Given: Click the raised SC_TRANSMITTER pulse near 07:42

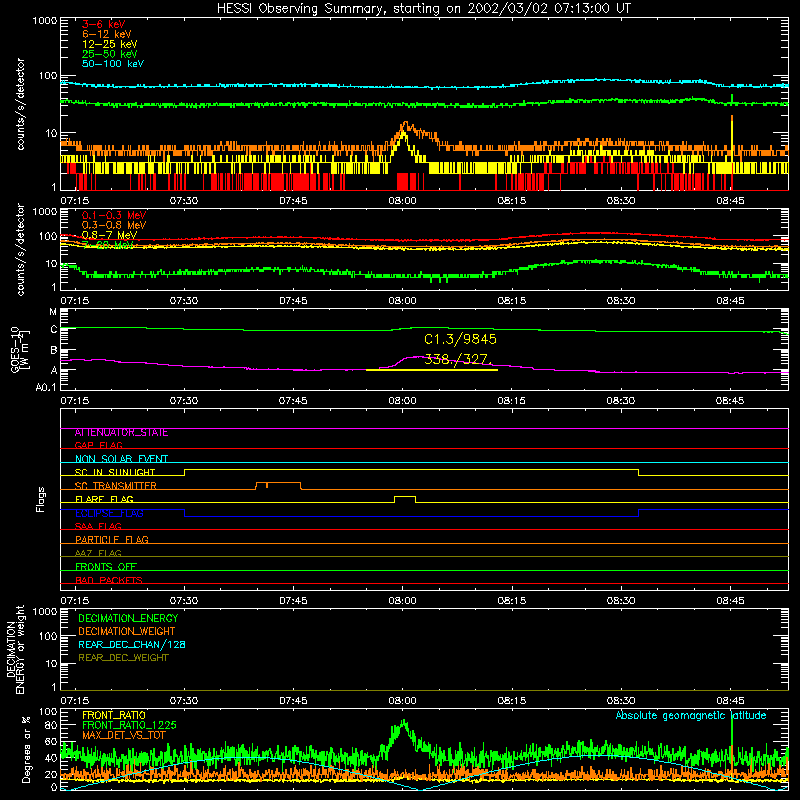Looking at the screenshot, I should [x=278, y=485].
